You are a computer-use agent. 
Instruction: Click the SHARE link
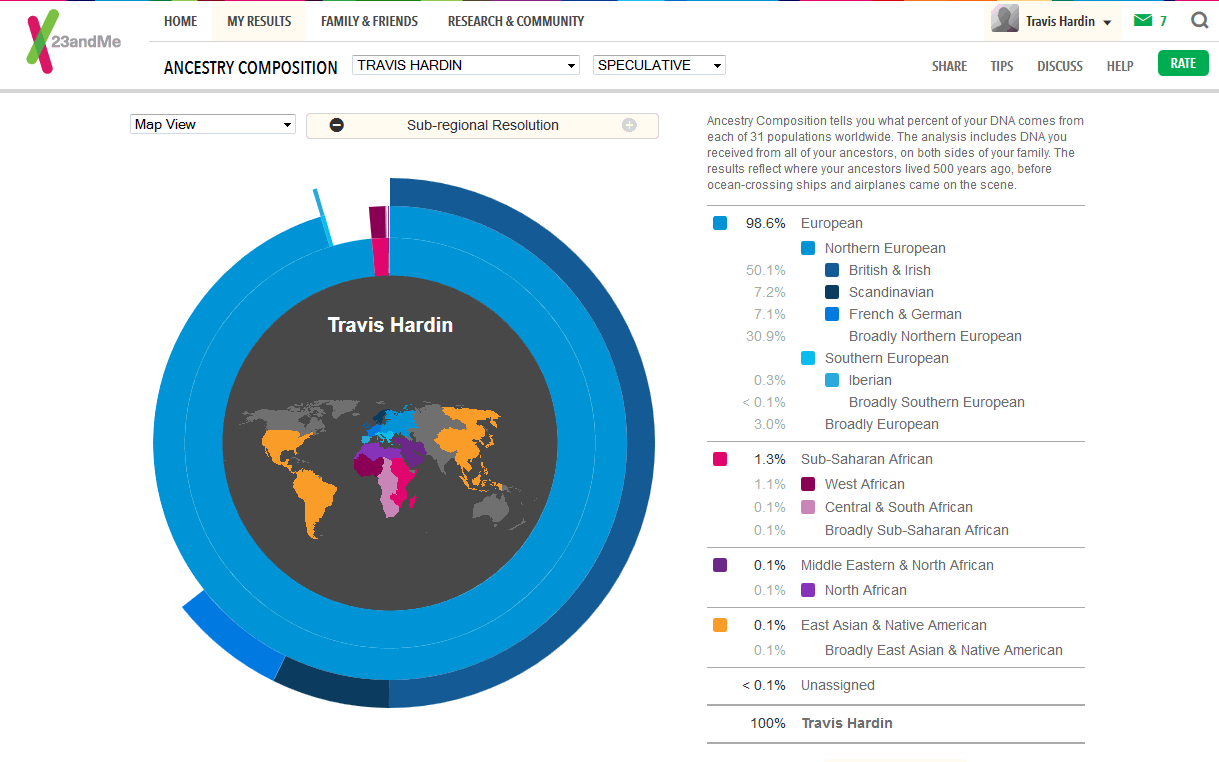[x=949, y=66]
